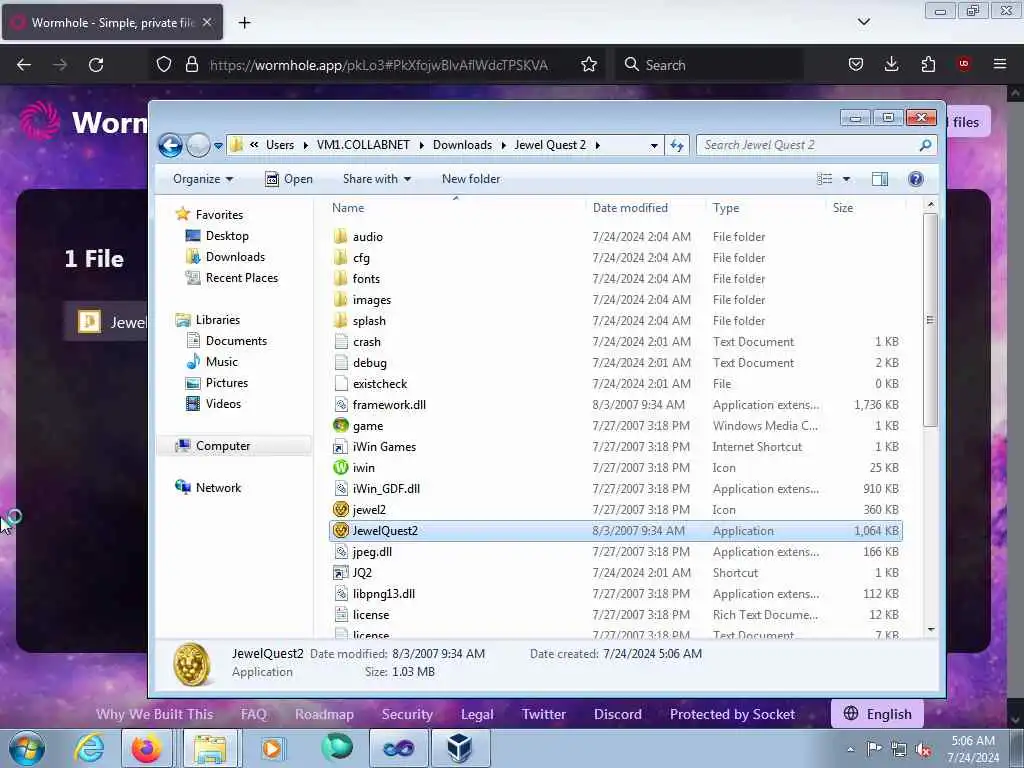Screen dimensions: 1024x768
Task: Open the Discord link in footer
Action: click(x=618, y=714)
